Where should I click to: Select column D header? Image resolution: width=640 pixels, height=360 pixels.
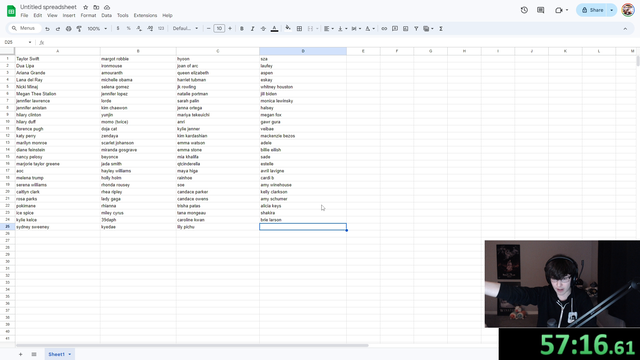click(x=303, y=51)
